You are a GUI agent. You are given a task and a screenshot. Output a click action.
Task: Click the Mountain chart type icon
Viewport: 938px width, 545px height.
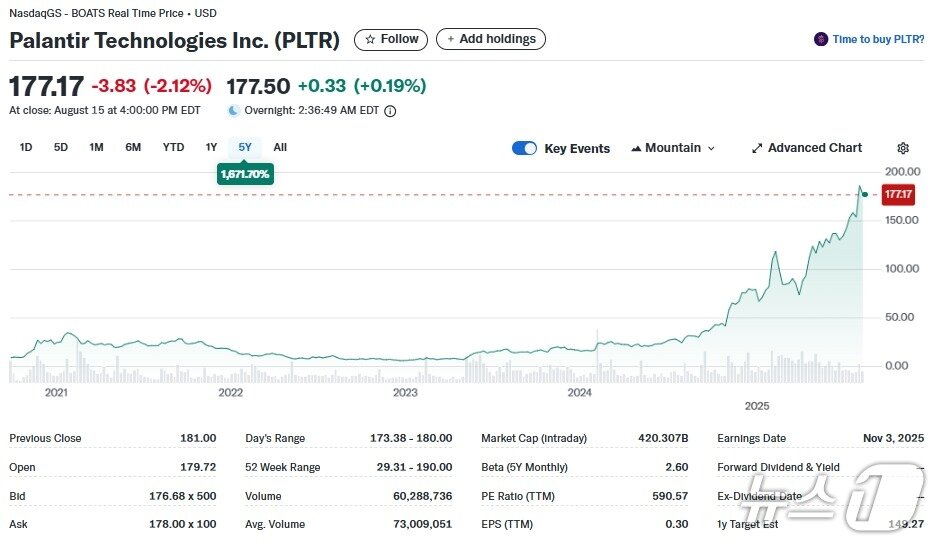point(636,148)
